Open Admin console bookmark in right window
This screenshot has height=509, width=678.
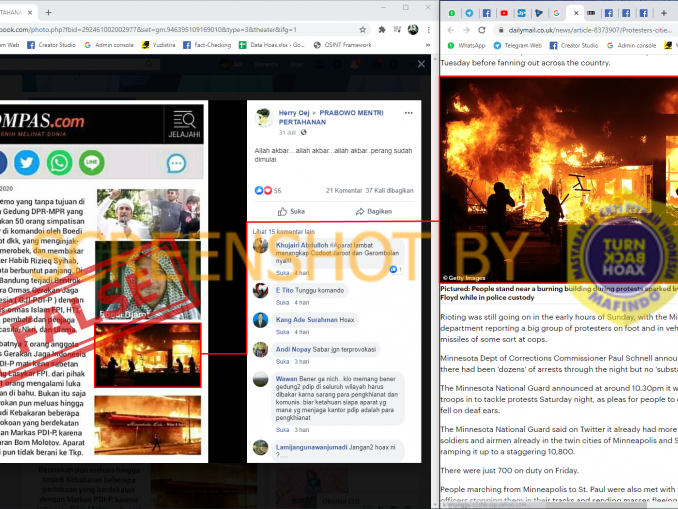pos(632,45)
